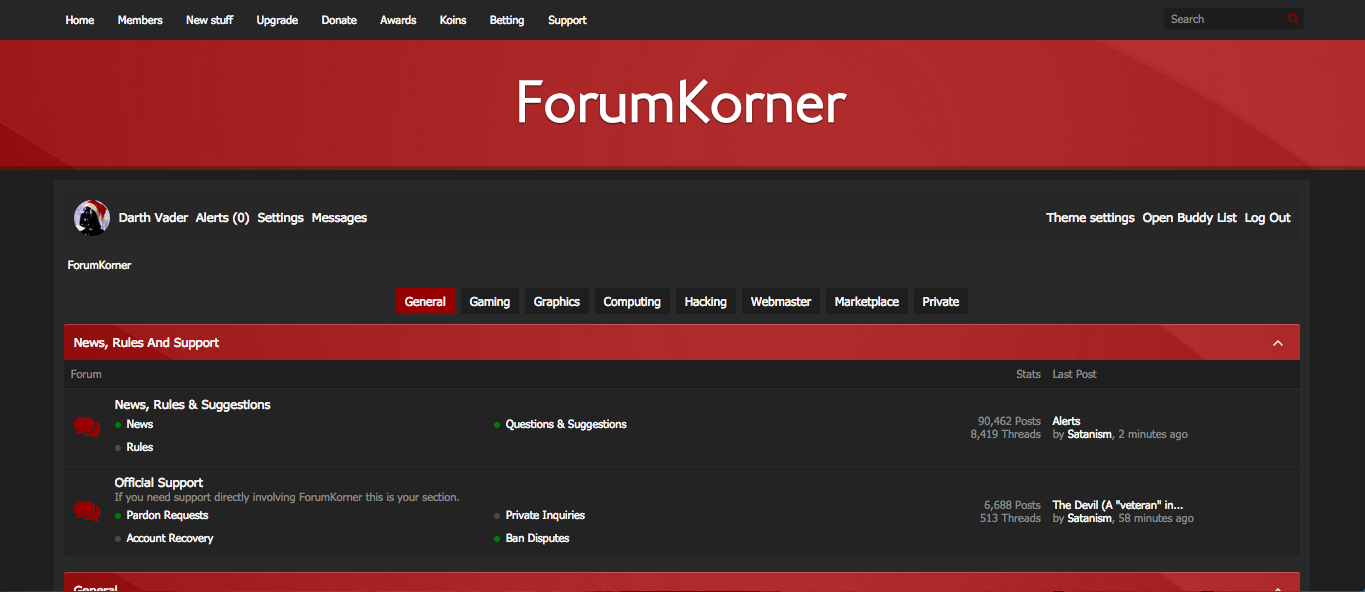Click the green dot beside Ban Disputes
Screen dimensions: 1365x592
click(497, 539)
